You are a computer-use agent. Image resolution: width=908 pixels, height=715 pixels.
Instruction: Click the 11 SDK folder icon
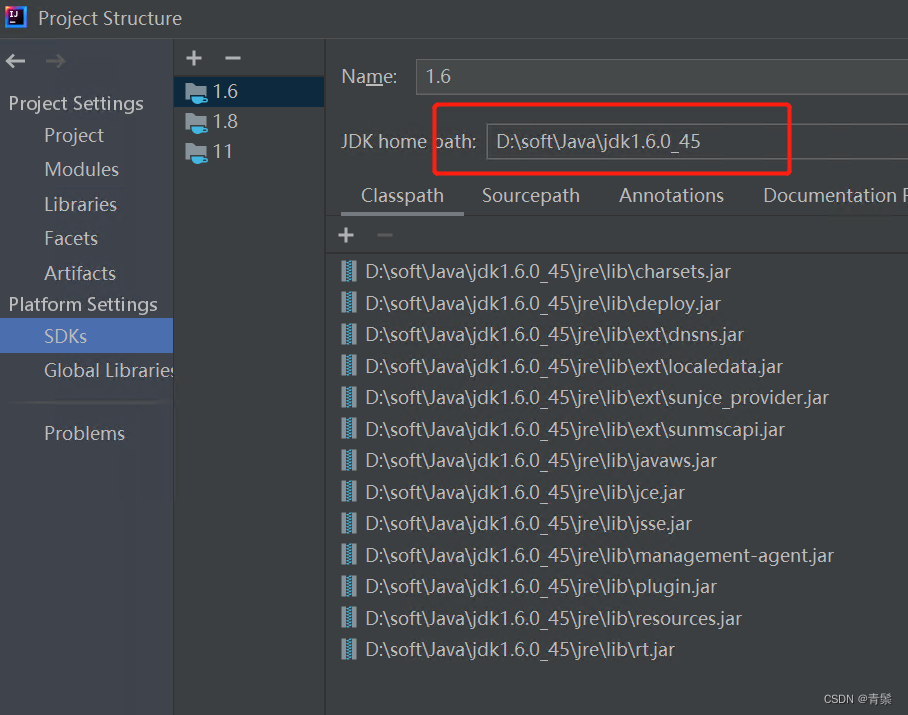click(x=196, y=153)
